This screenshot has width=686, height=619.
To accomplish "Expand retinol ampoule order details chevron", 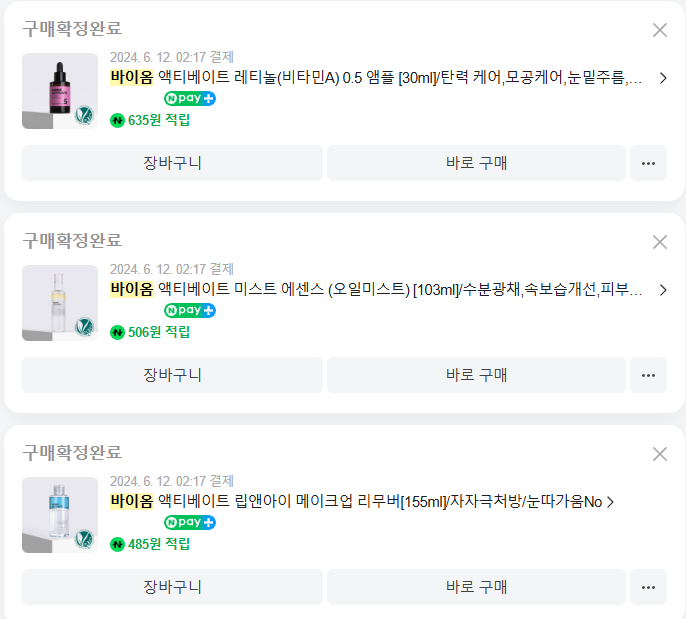I will [663, 78].
